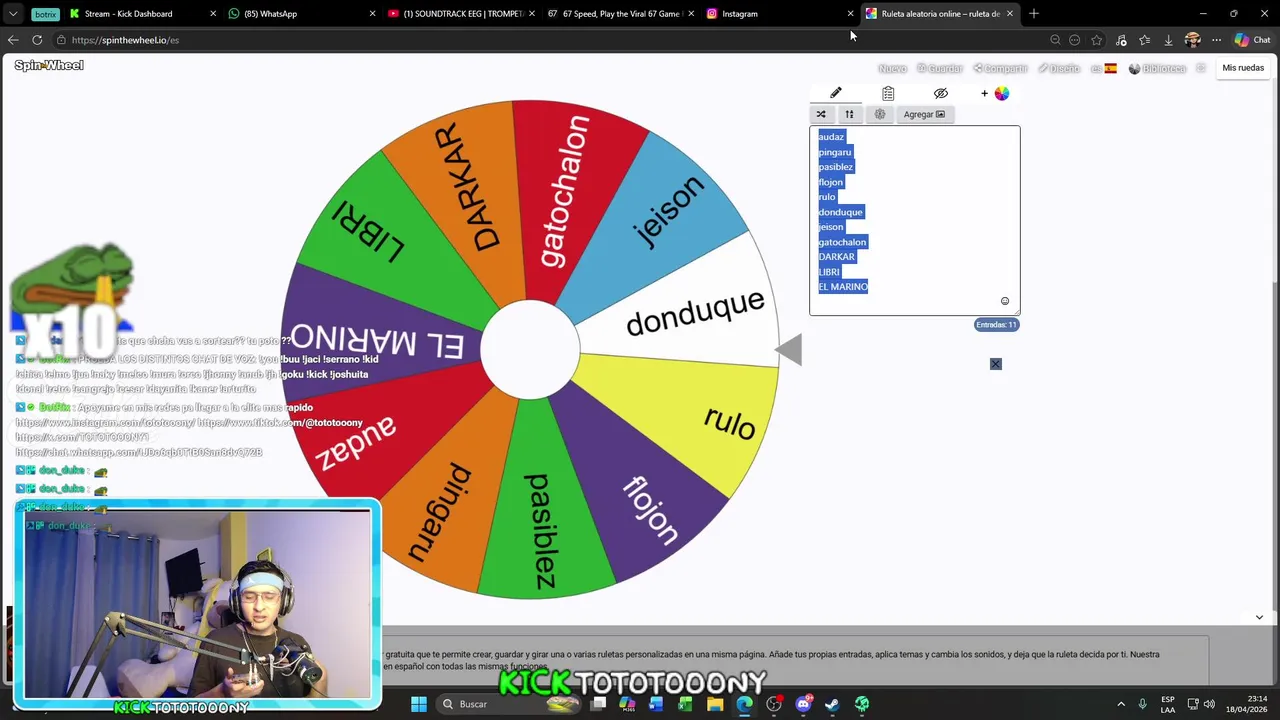Open the es language flag selector

coord(1104,68)
